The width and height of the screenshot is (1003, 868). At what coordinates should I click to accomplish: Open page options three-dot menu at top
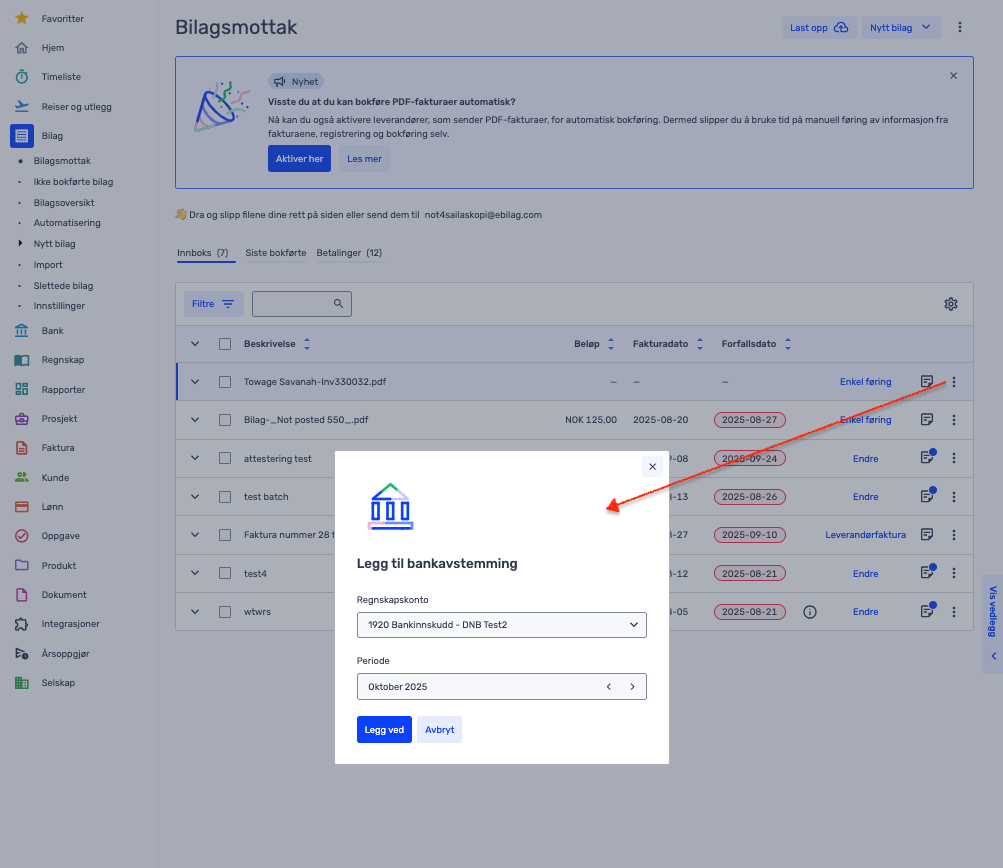(x=960, y=27)
